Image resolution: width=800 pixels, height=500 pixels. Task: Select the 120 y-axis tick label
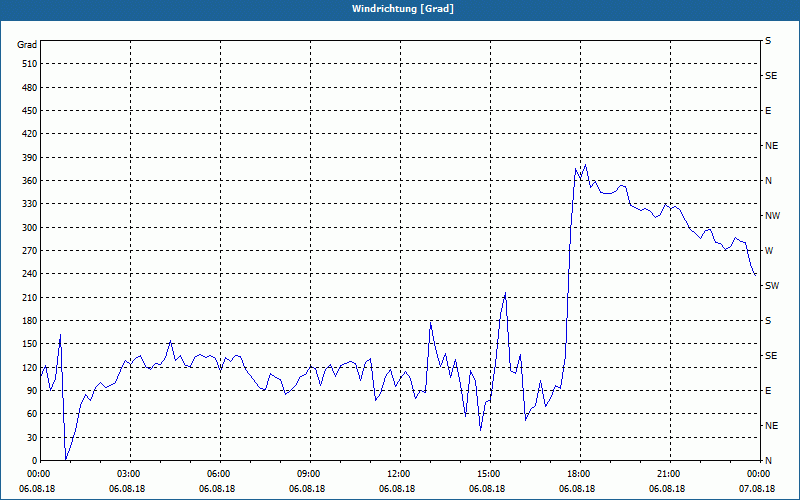tap(30, 367)
